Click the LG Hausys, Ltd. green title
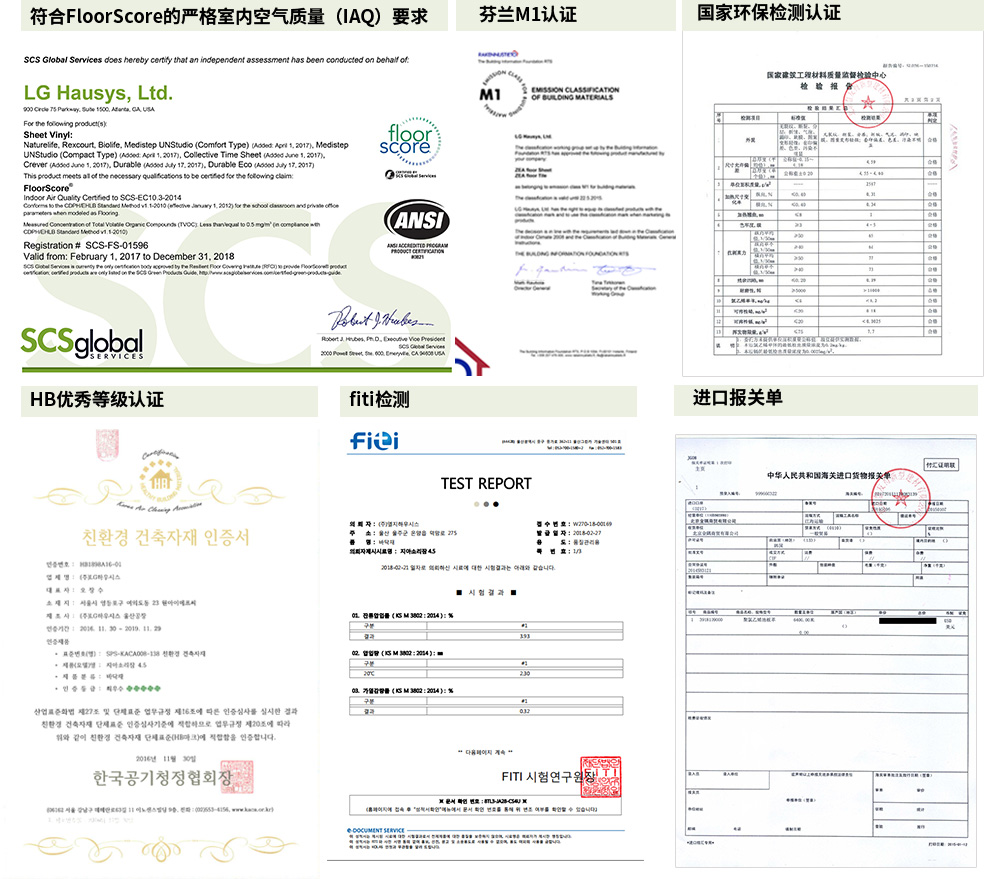Viewport: 990px width, 879px height. (98, 93)
